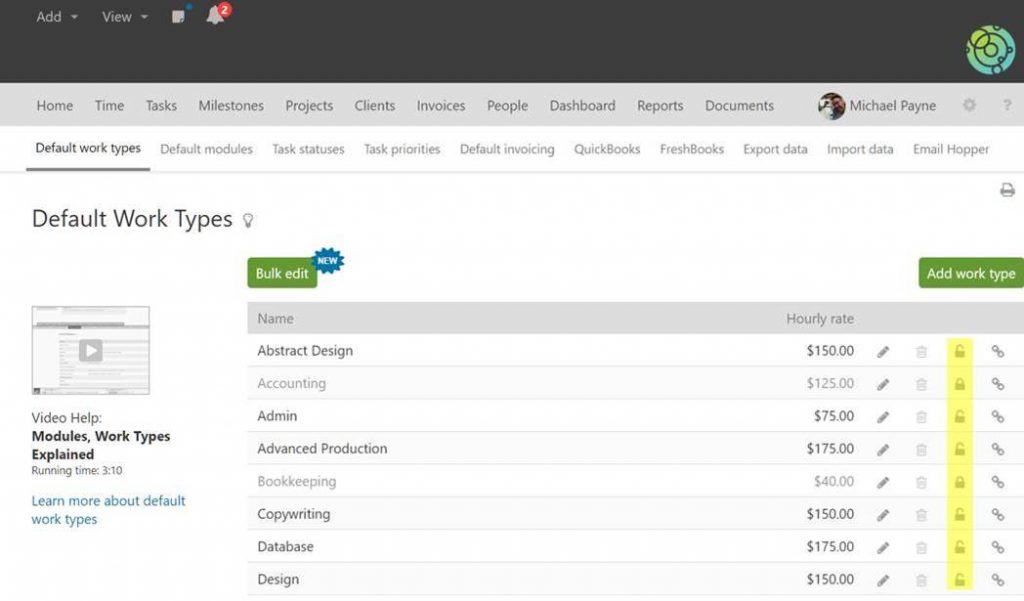Screen dimensions: 1024x601
Task: Lock the Abstract Design work type
Action: tap(959, 351)
